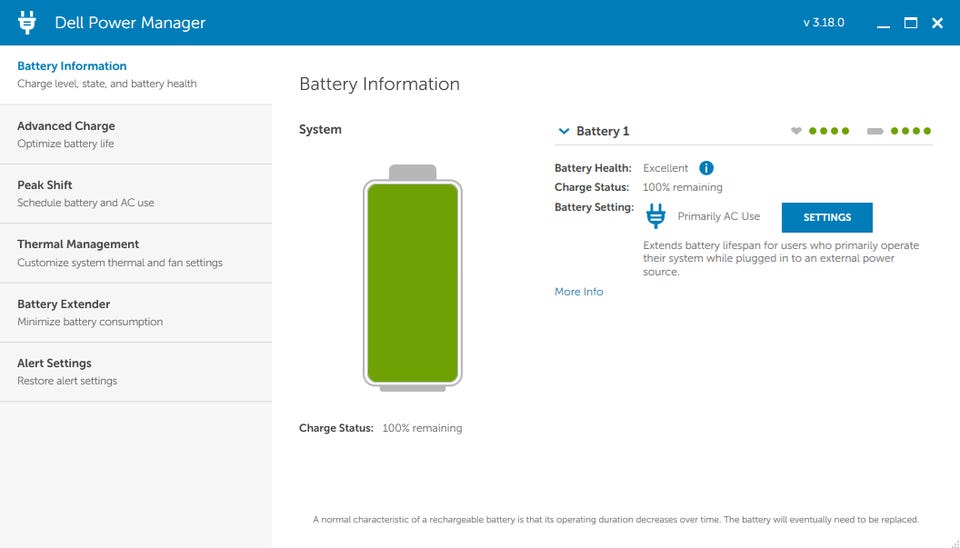Open the More Info link
Image resolution: width=960 pixels, height=548 pixels.
pyautogui.click(x=579, y=291)
